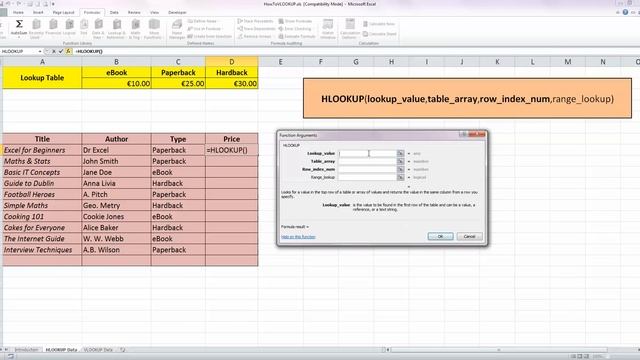The width and height of the screenshot is (640, 360).
Task: Click the cell containing =HLOOKUP()
Action: click(231, 150)
